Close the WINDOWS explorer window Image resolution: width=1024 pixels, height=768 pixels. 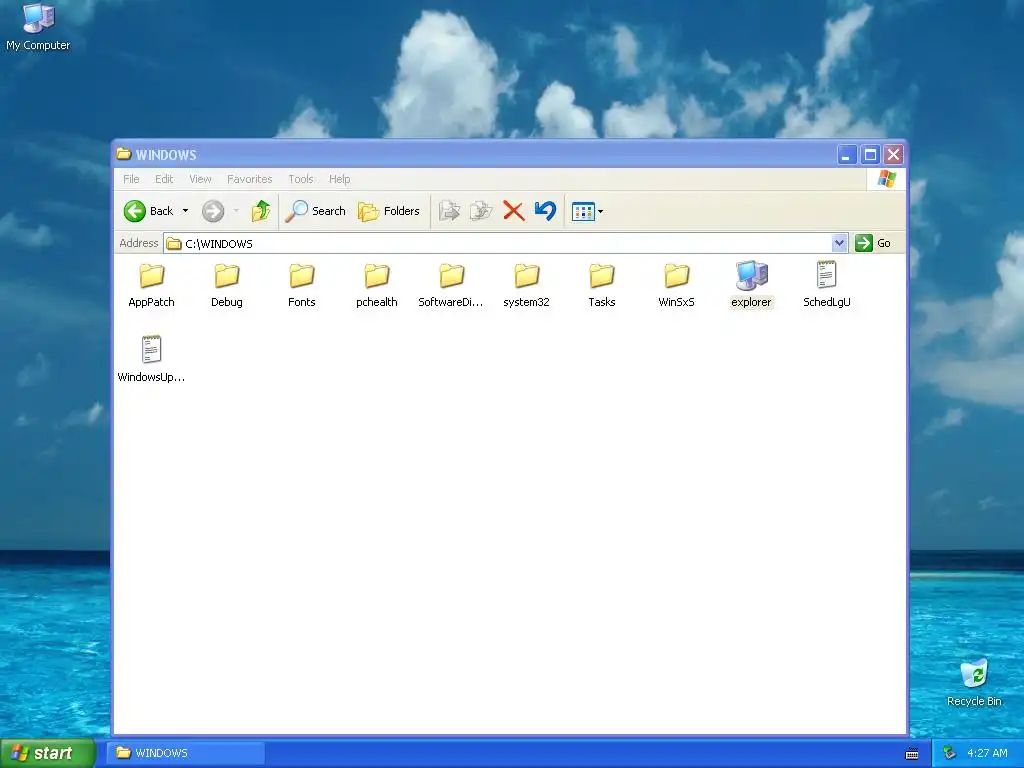click(x=893, y=155)
